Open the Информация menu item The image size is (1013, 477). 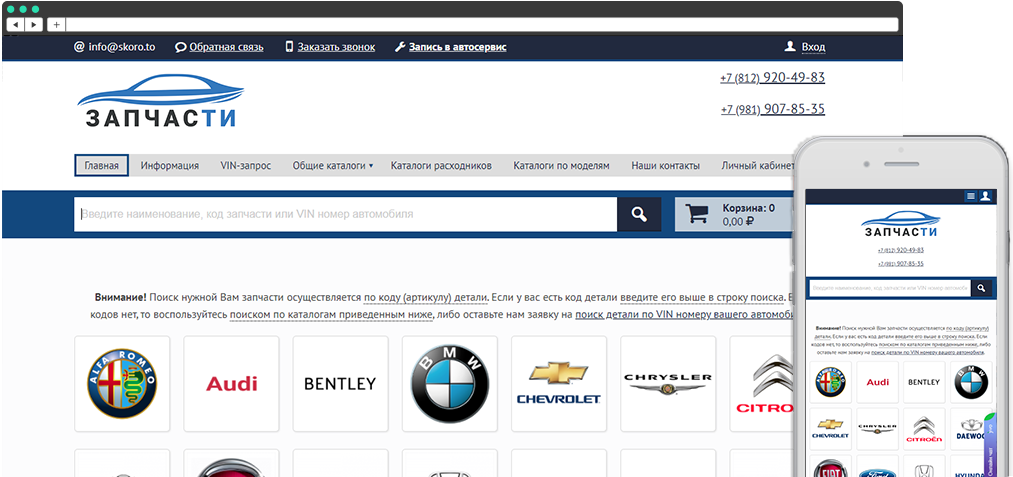170,165
